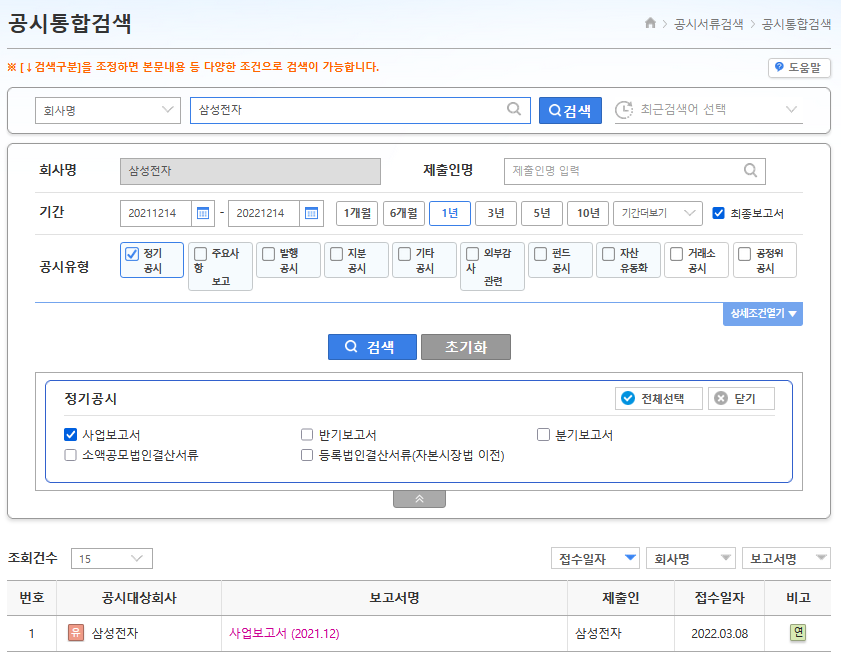Image resolution: width=841 pixels, height=664 pixels.
Task: Click the center 검색 button above 정기공시
Action: point(372,347)
